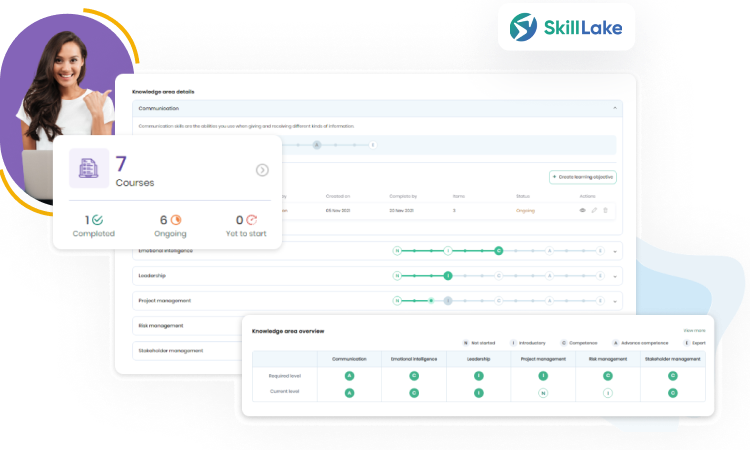The image size is (750, 450).
Task: Click Project management current level N badge
Action: [x=543, y=393]
